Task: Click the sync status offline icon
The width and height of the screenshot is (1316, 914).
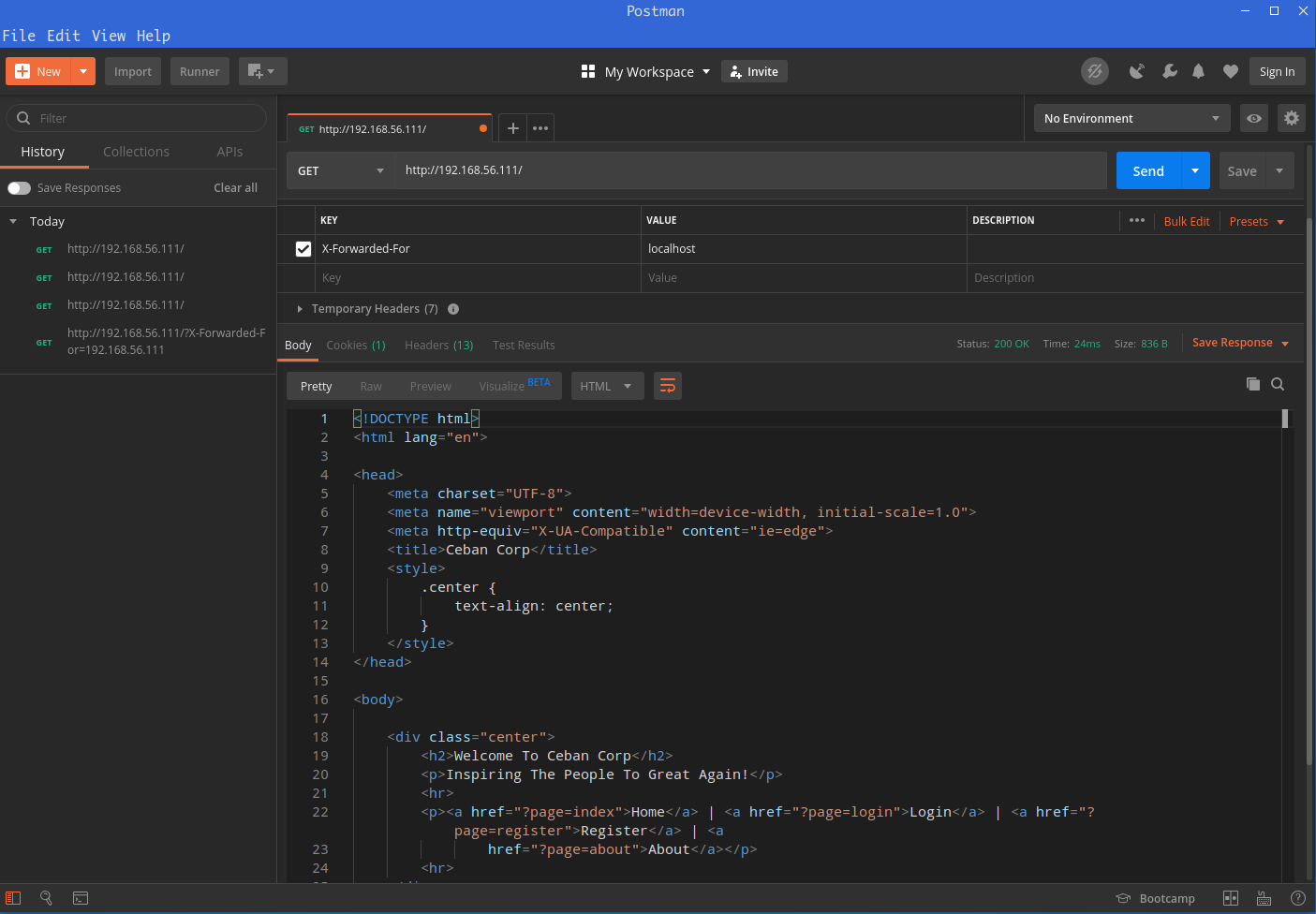Action: point(1094,71)
